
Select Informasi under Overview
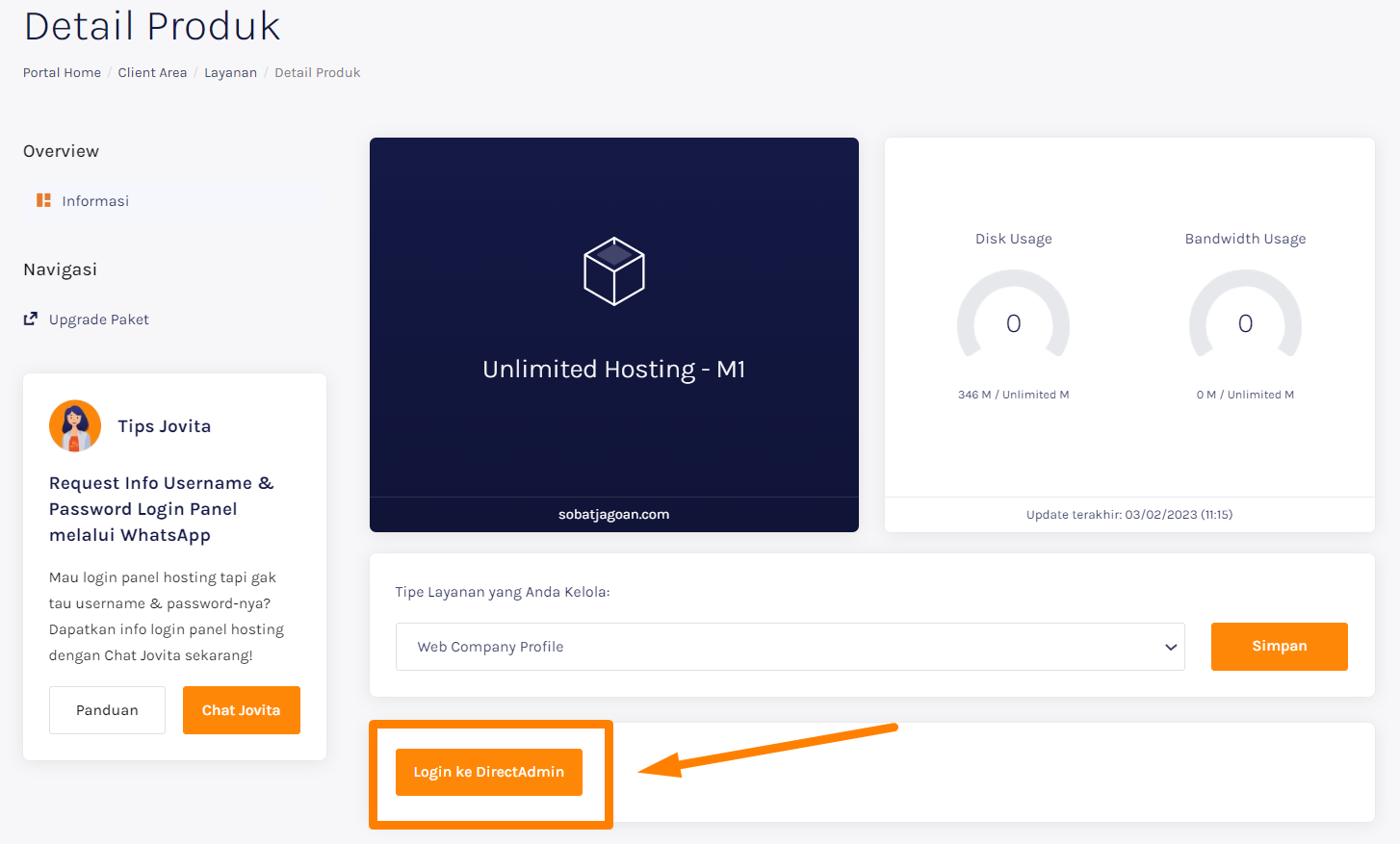click(x=94, y=199)
